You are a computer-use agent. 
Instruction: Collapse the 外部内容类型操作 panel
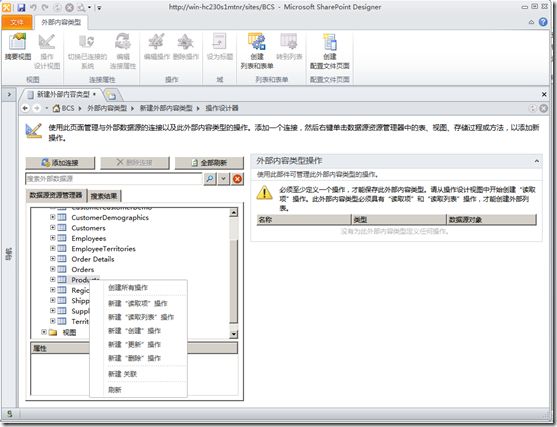tap(536, 161)
